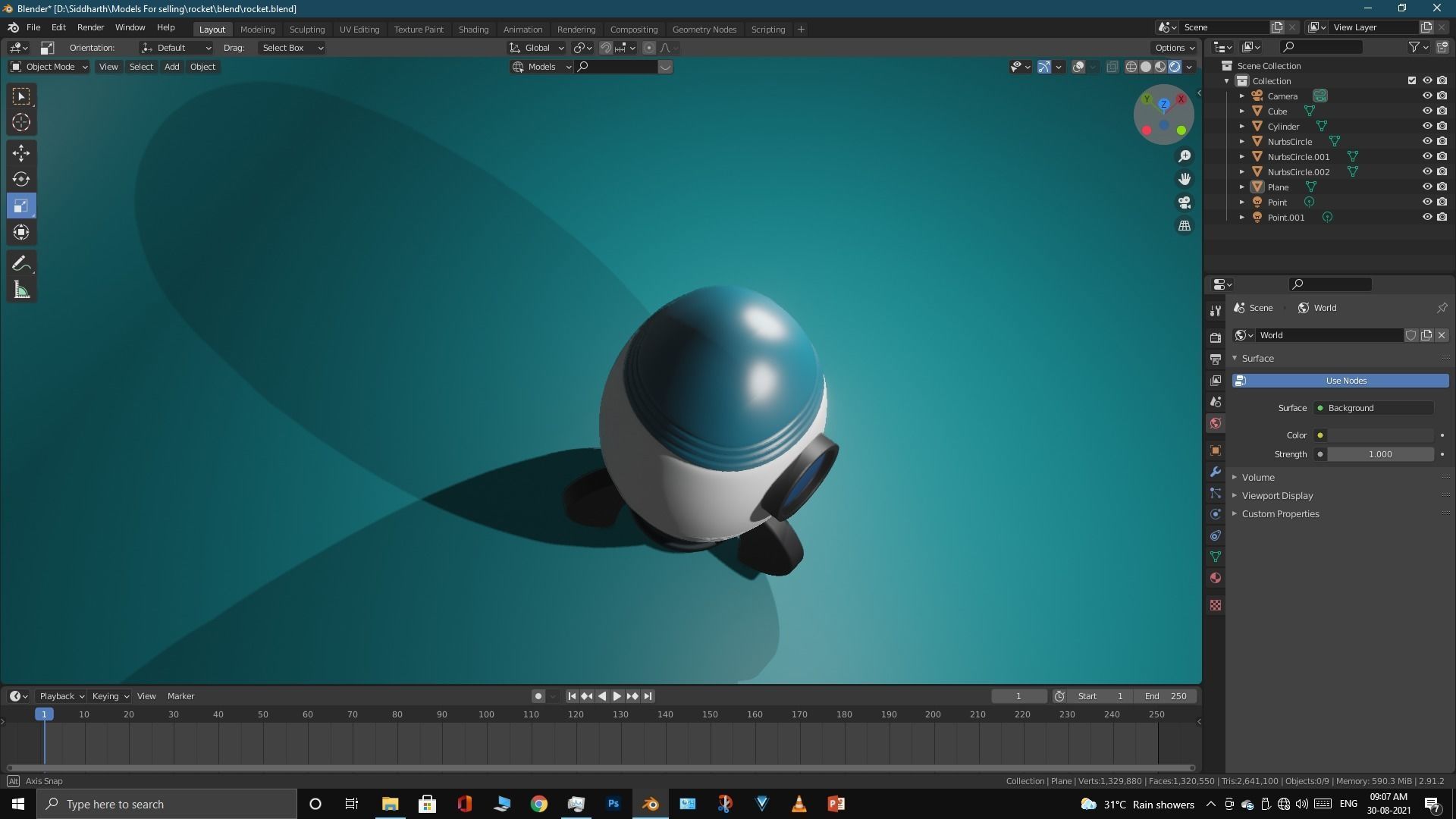Click the Photoshop icon in the taskbar
1456x819 pixels.
click(x=613, y=804)
